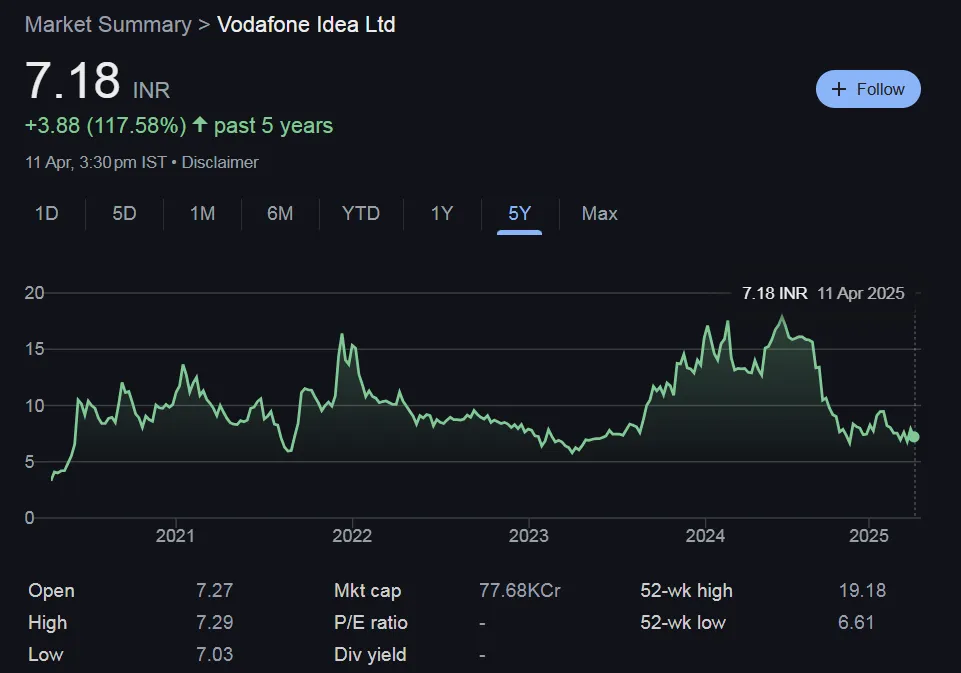Click the green endpoint dot on chart
Viewport: 961px width, 673px height.
click(914, 436)
